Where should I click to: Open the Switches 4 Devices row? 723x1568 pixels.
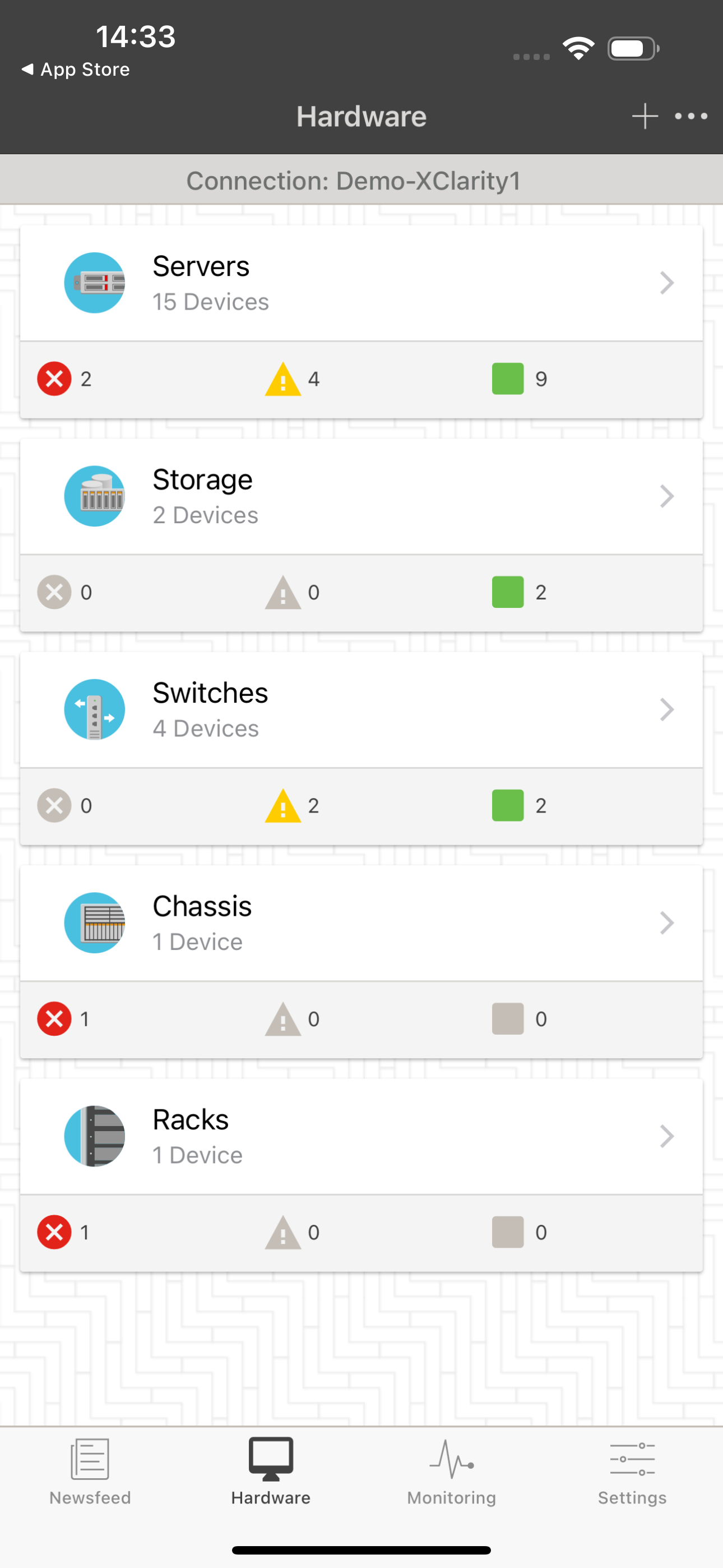361,710
